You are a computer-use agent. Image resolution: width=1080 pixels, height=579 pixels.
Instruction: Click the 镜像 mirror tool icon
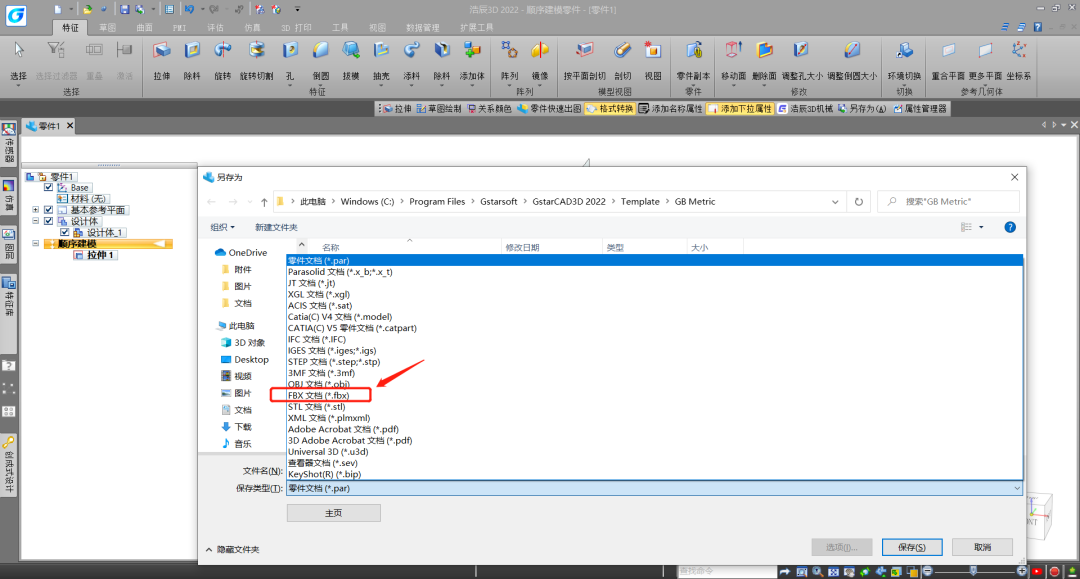[x=540, y=51]
